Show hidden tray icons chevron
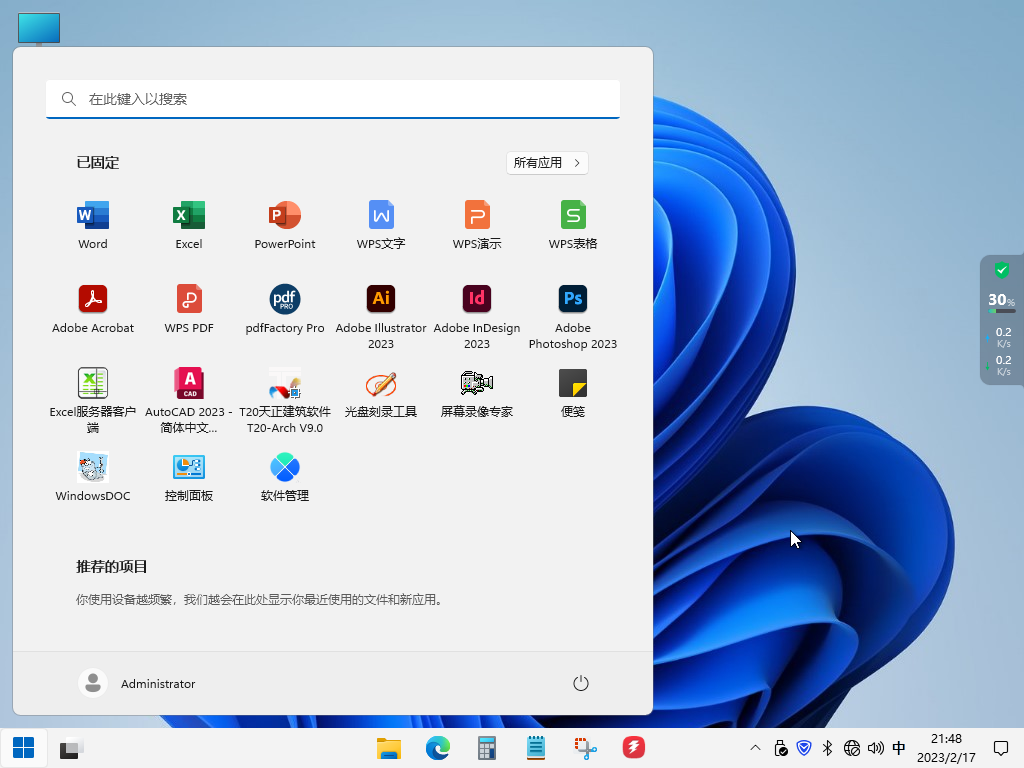The height and width of the screenshot is (768, 1024). (x=755, y=748)
